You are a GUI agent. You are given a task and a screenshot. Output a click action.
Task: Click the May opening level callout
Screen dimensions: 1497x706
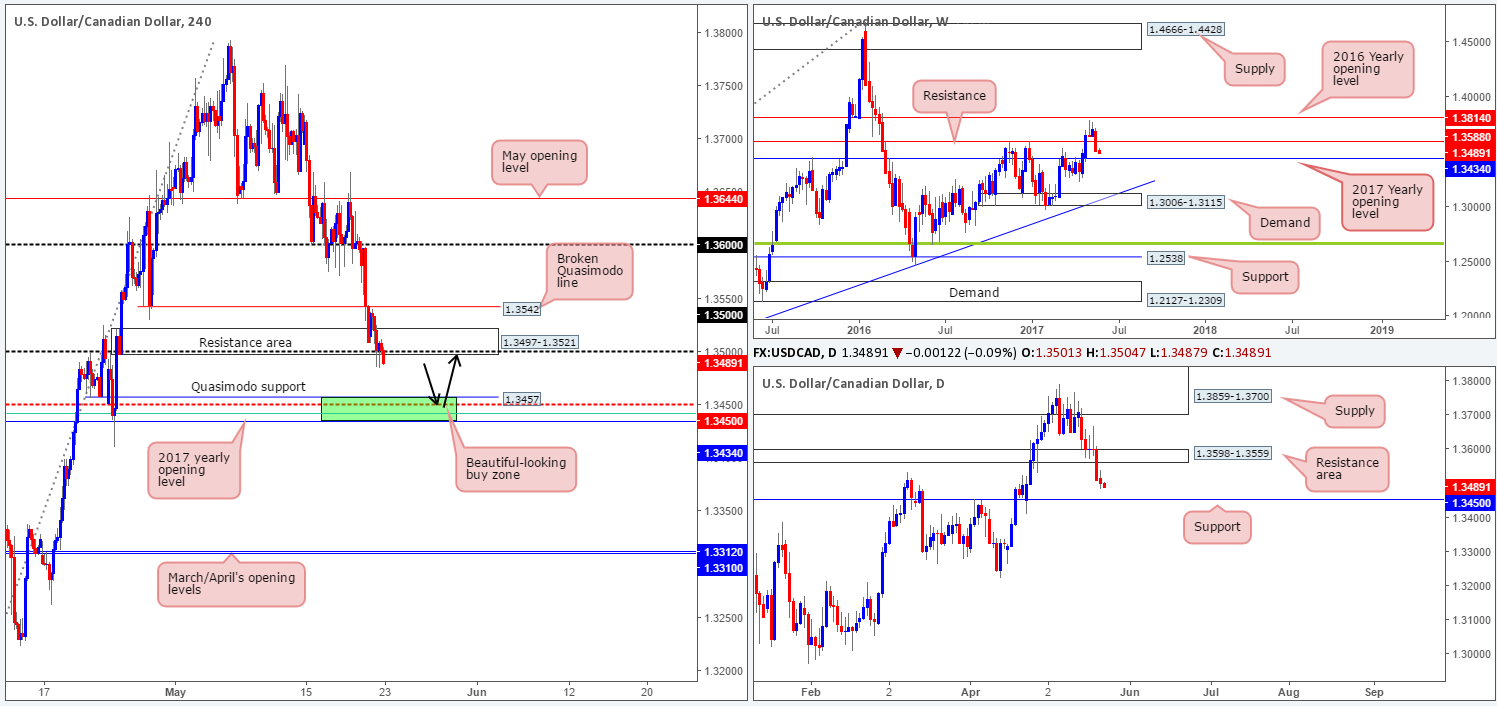(539, 162)
